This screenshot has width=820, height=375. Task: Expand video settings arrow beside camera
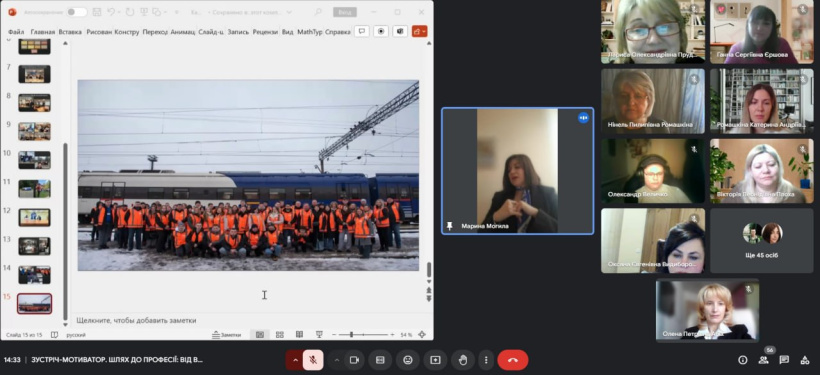point(336,360)
